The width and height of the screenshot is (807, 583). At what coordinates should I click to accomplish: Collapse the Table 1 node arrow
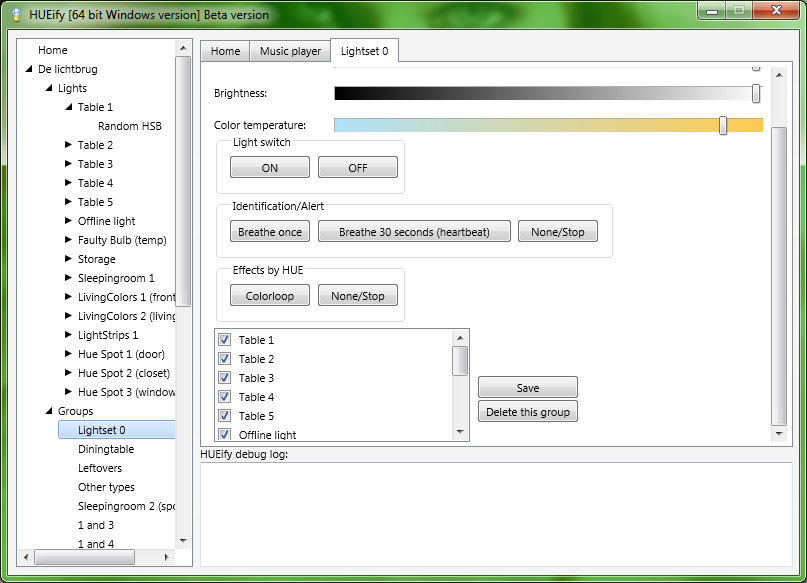click(x=68, y=107)
